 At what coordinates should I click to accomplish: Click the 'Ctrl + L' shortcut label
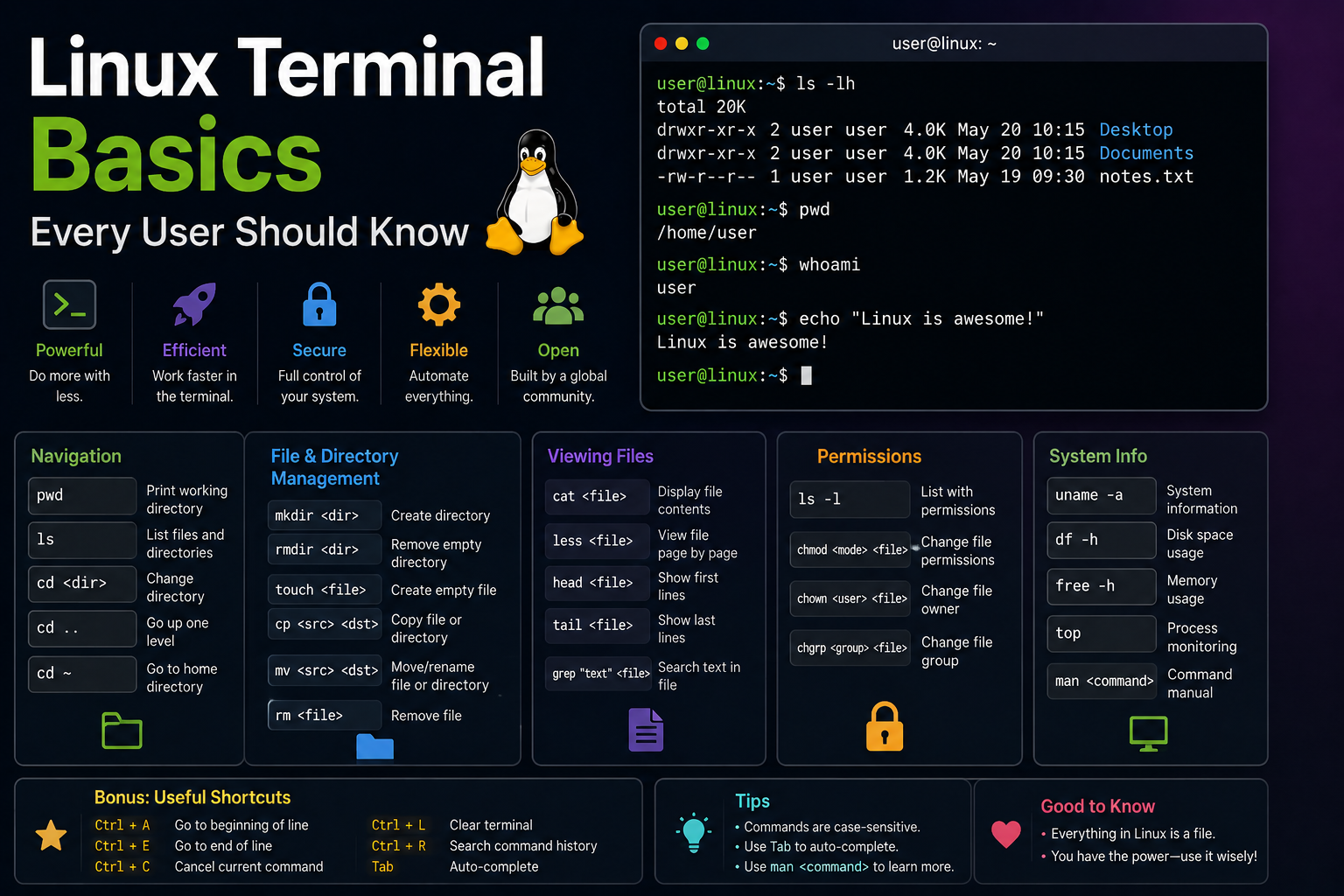click(x=398, y=825)
